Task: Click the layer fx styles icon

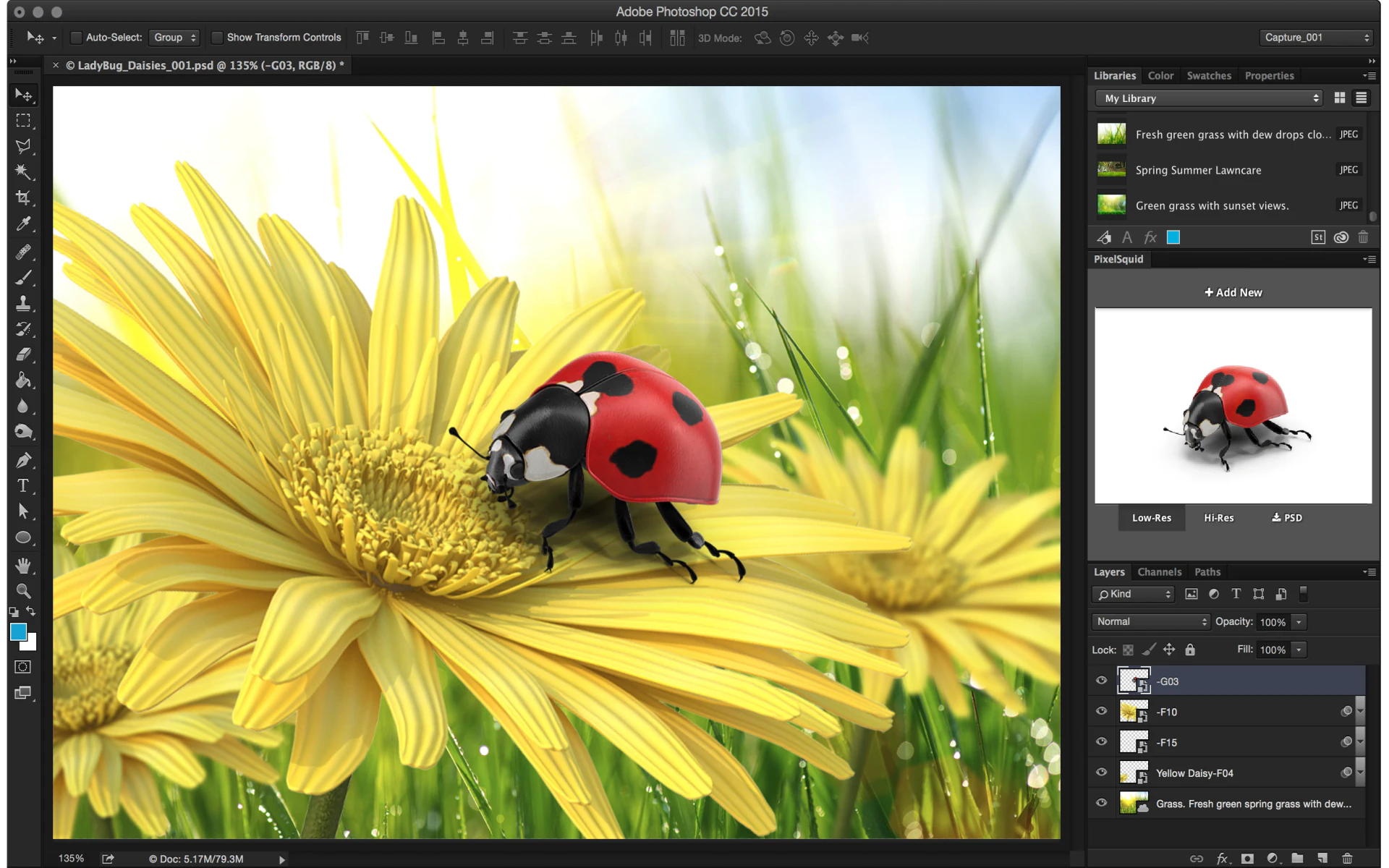Action: click(x=1222, y=859)
